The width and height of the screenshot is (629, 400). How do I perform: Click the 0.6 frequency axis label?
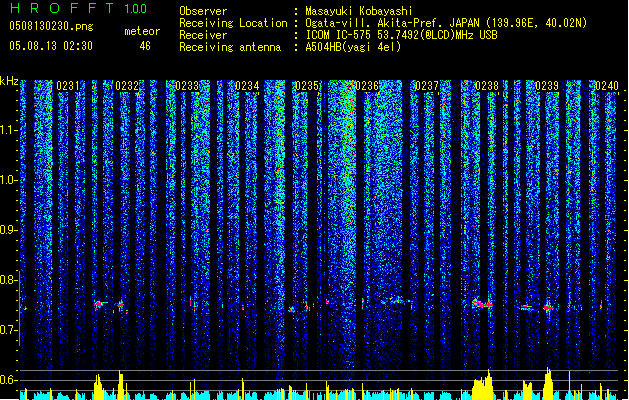tap(8, 380)
